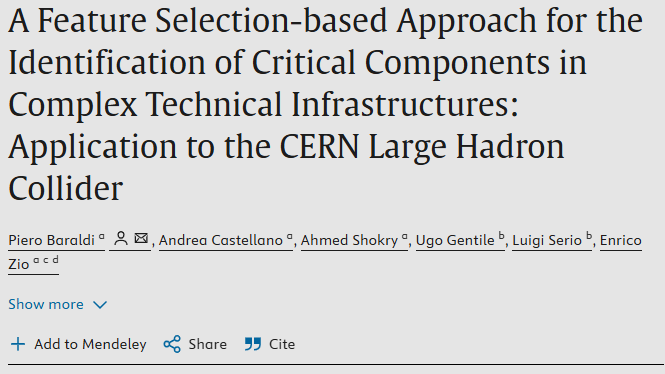
Task: Click affiliation superscript after Luigi Serio
Action: point(589,235)
